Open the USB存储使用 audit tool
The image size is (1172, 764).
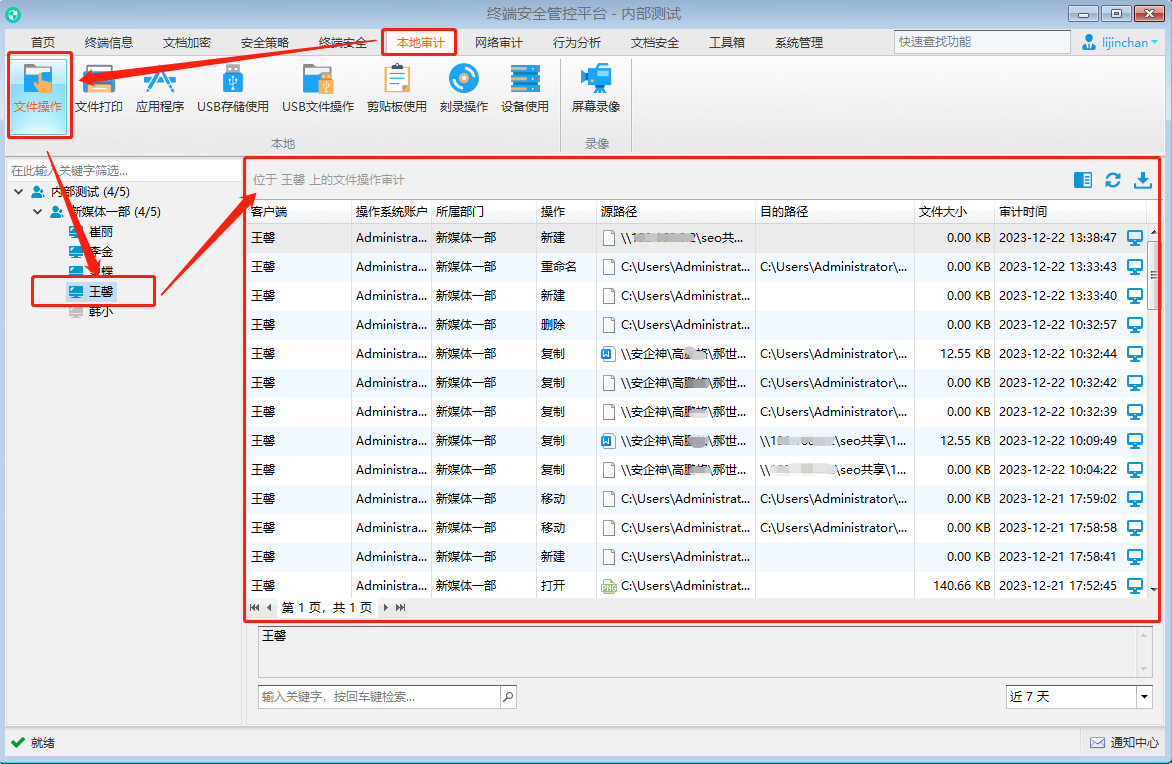(x=232, y=90)
